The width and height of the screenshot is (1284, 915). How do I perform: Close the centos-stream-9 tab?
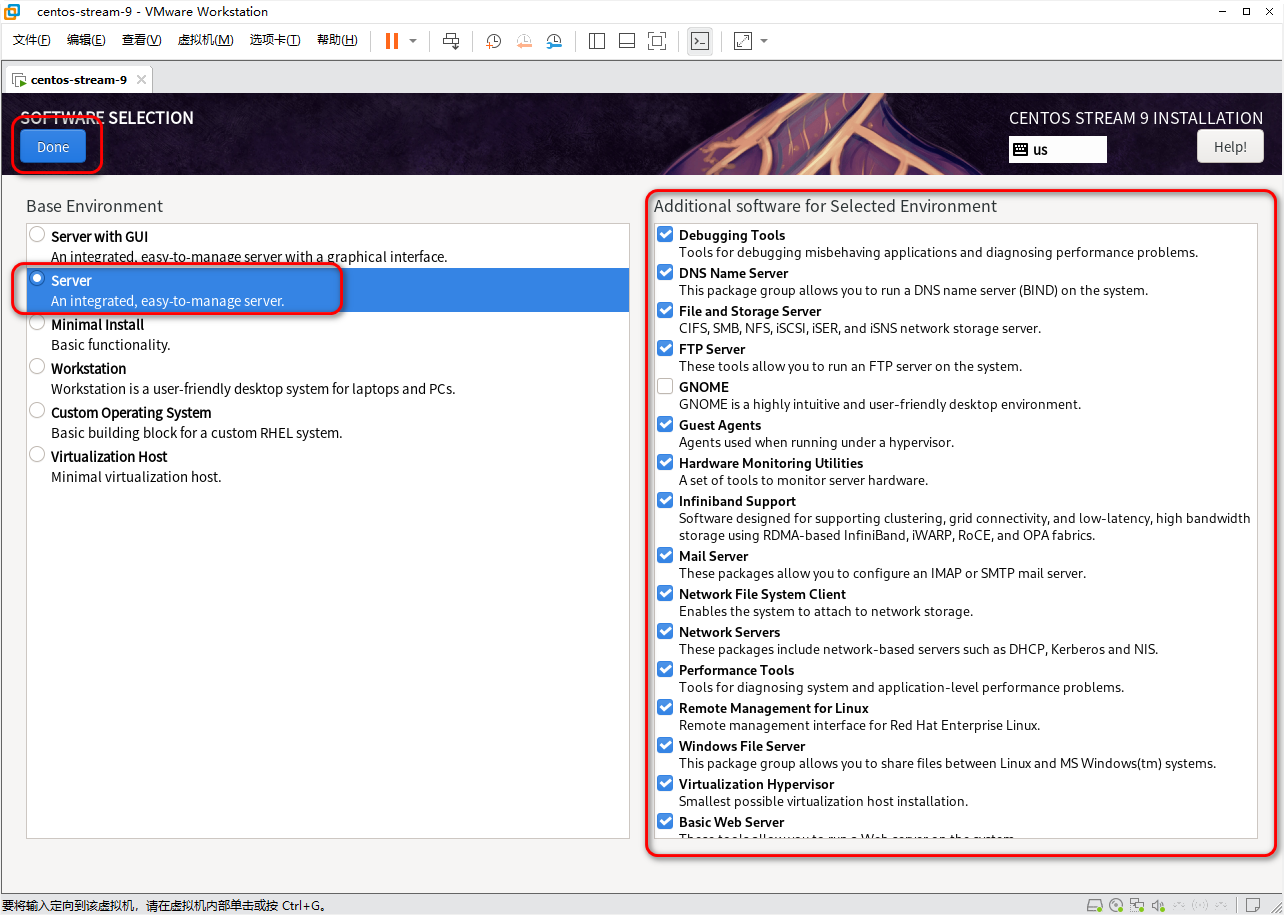[x=141, y=79]
